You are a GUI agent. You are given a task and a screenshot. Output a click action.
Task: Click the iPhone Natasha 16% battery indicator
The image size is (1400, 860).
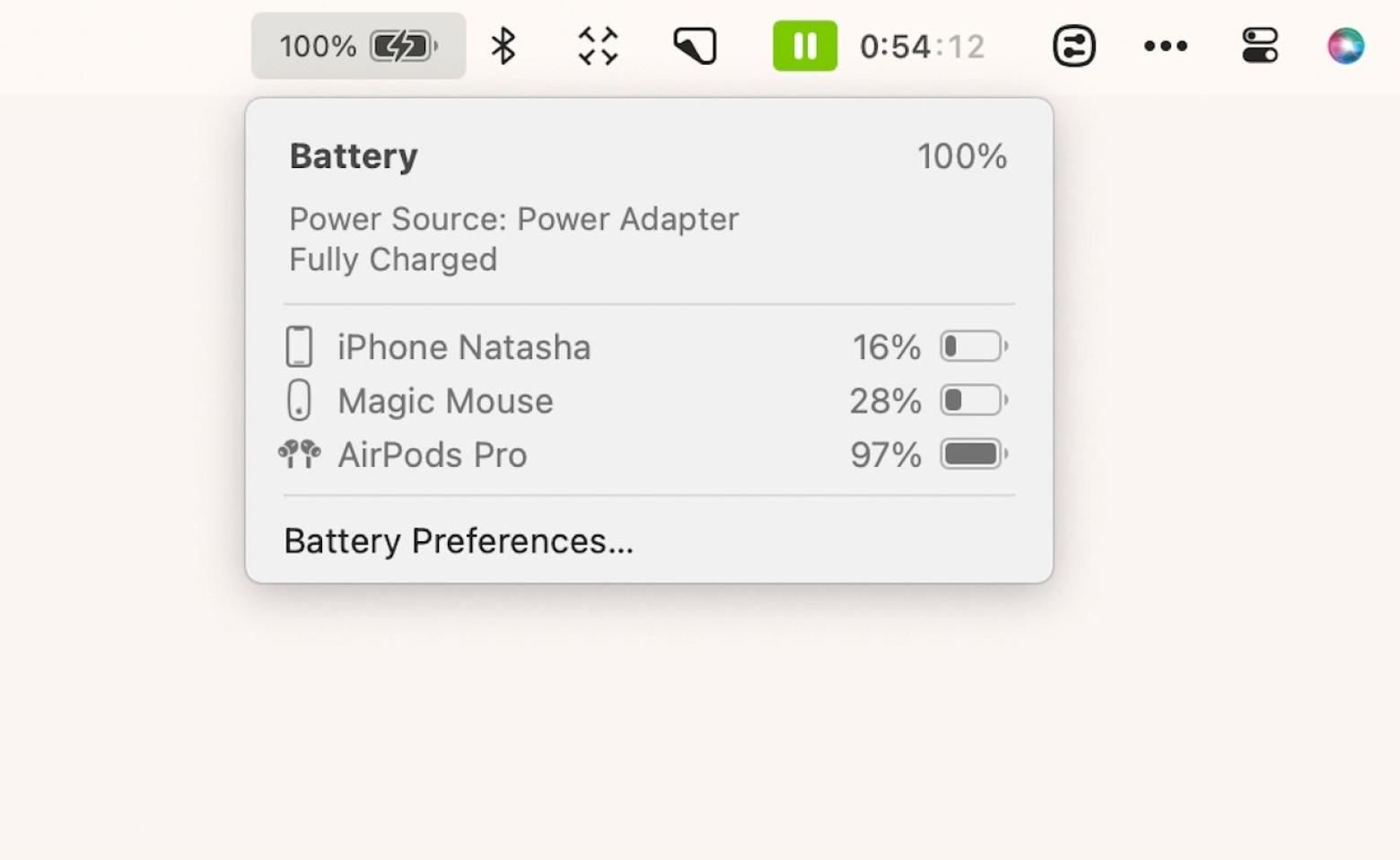point(974,347)
